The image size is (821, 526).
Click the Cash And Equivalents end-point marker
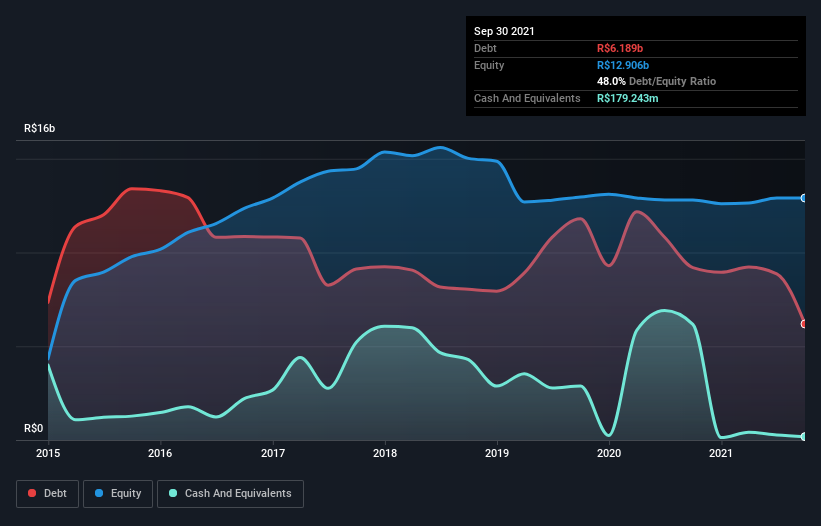[x=804, y=436]
